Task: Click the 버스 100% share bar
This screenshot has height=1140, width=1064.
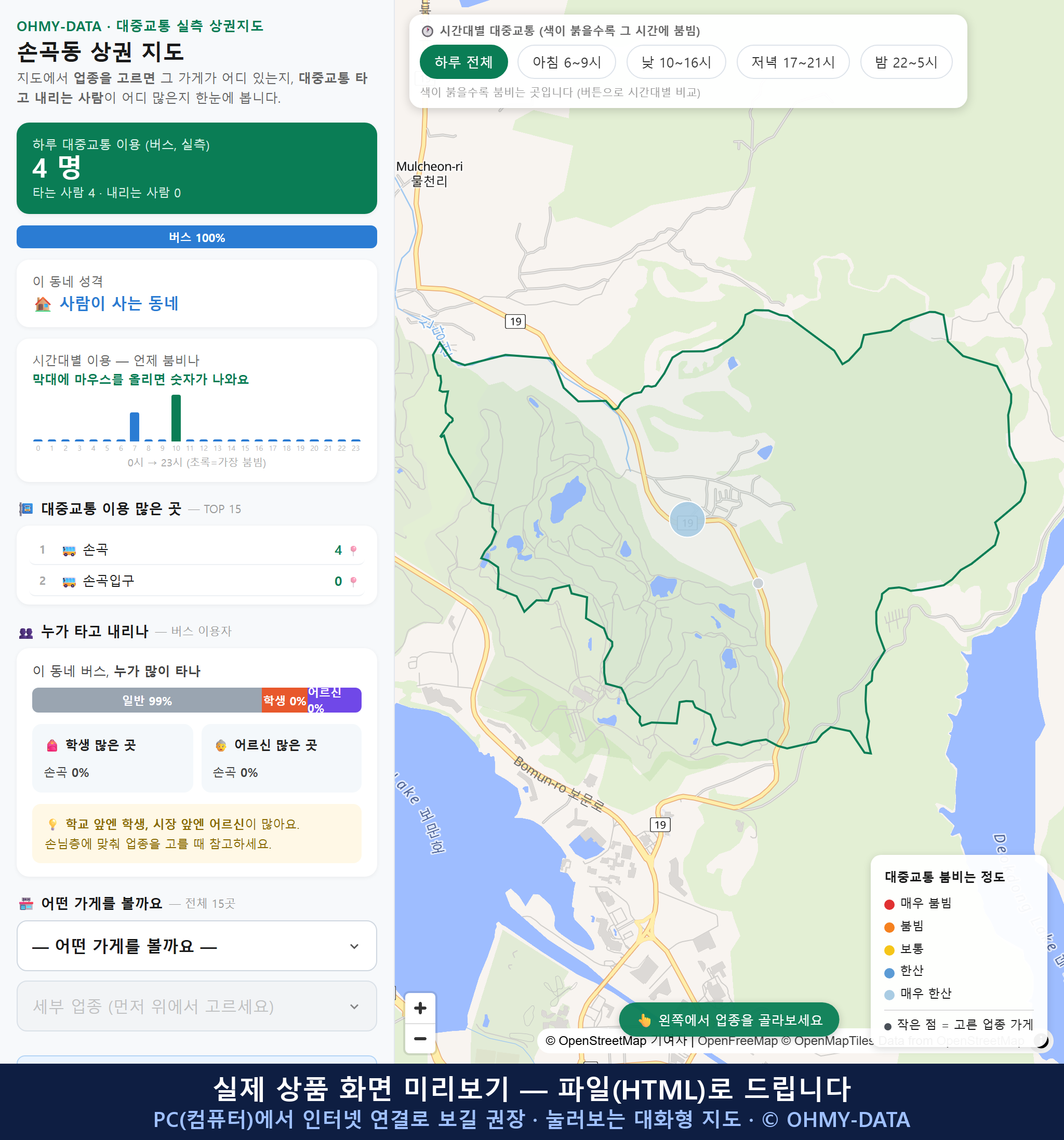Action: (x=197, y=237)
